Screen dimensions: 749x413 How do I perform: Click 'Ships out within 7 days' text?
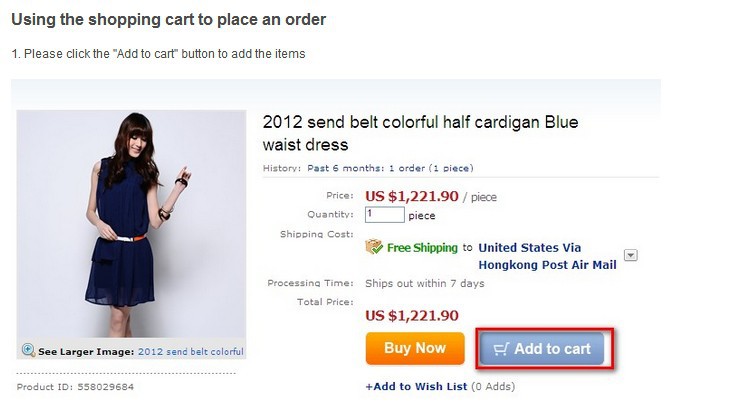(425, 283)
